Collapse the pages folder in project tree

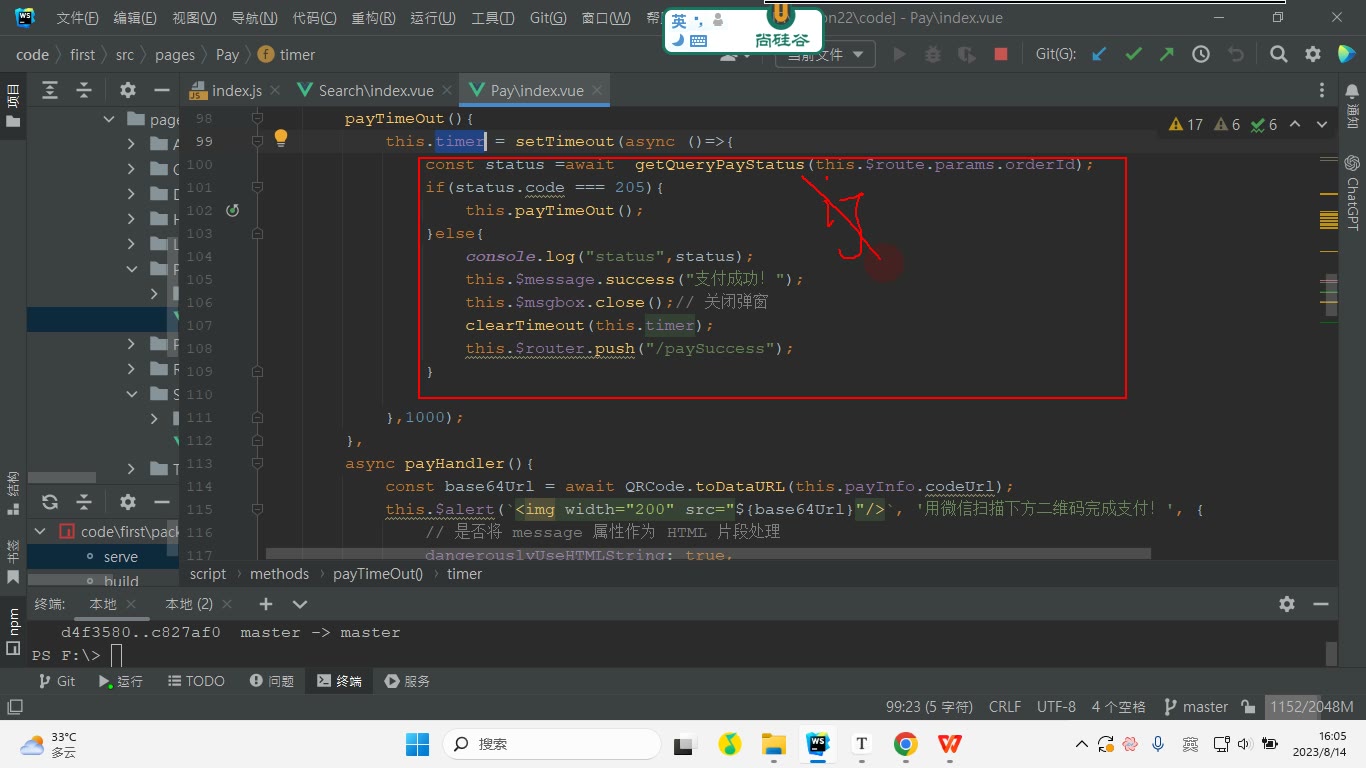coord(110,119)
